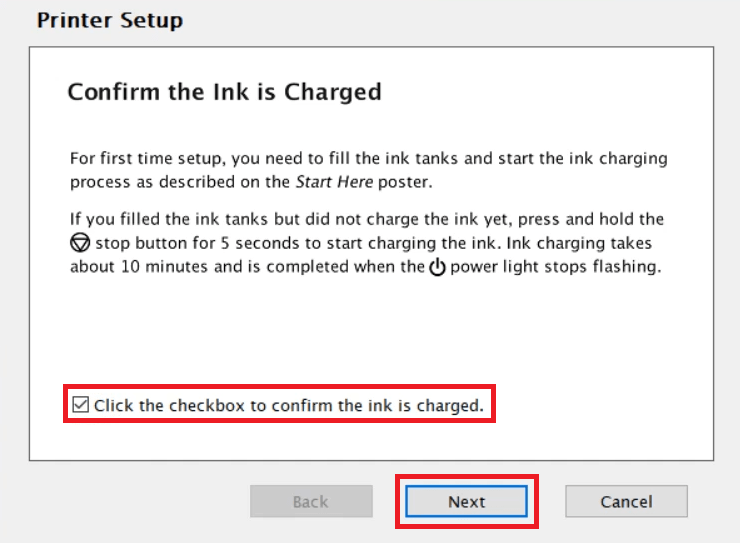Click the "For first time setup" paragraph
The height and width of the screenshot is (543, 740).
(x=369, y=170)
